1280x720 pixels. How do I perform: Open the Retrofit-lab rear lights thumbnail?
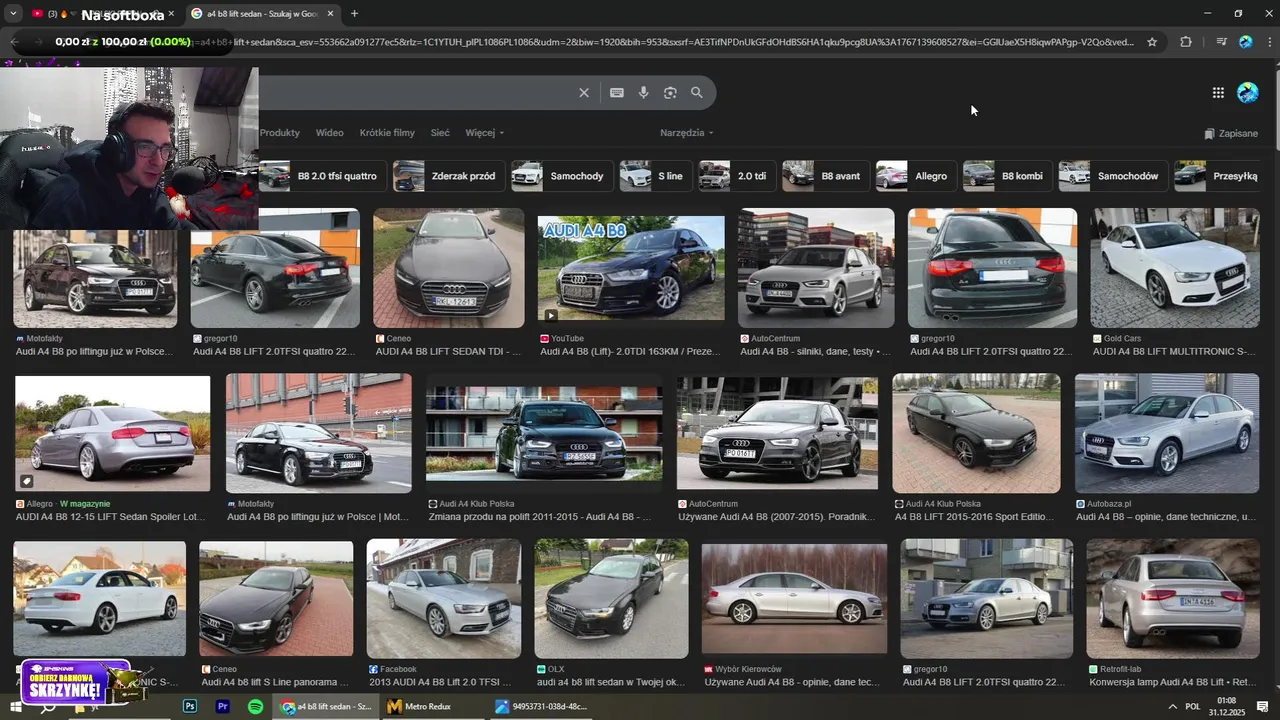coord(1173,599)
